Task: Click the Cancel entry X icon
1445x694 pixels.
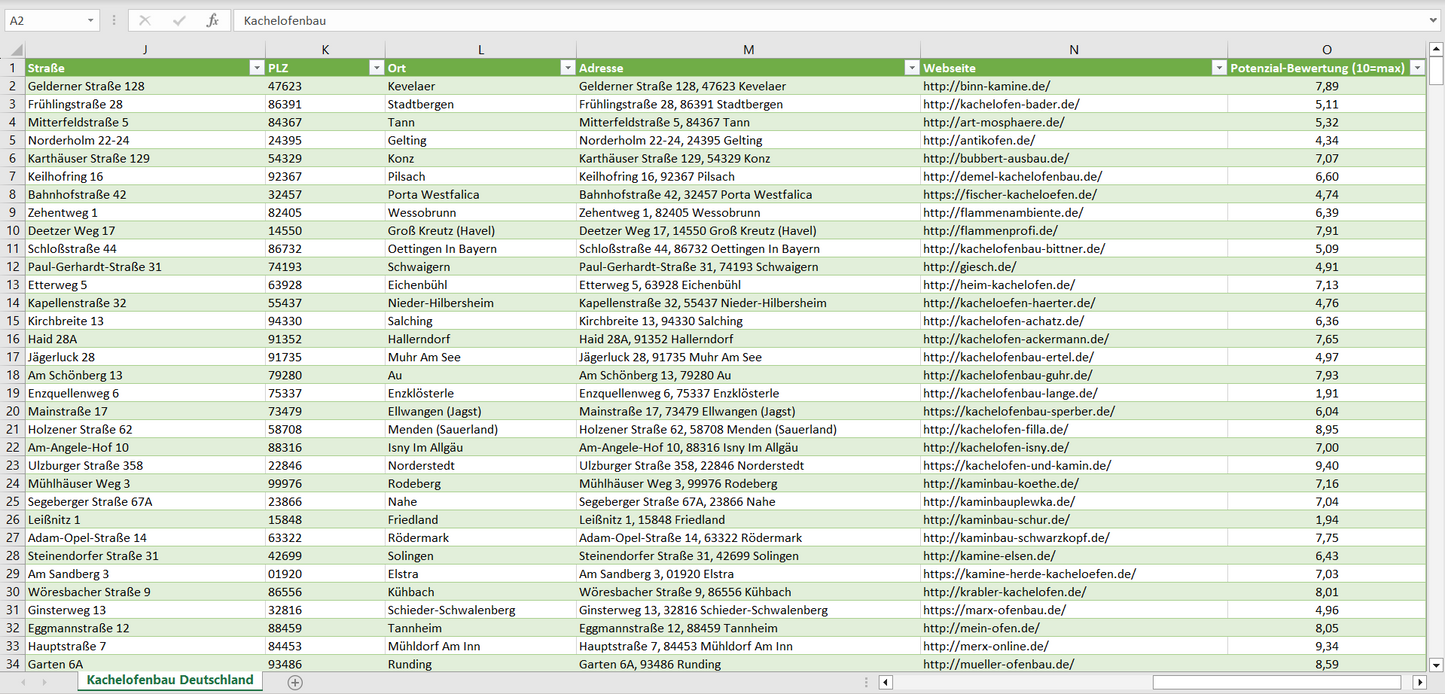Action: (145, 20)
